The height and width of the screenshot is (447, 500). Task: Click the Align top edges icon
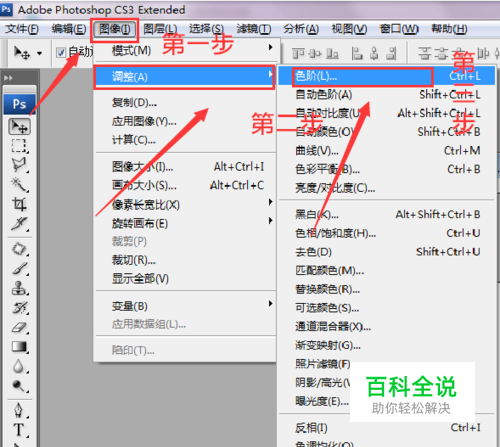[x=298, y=53]
